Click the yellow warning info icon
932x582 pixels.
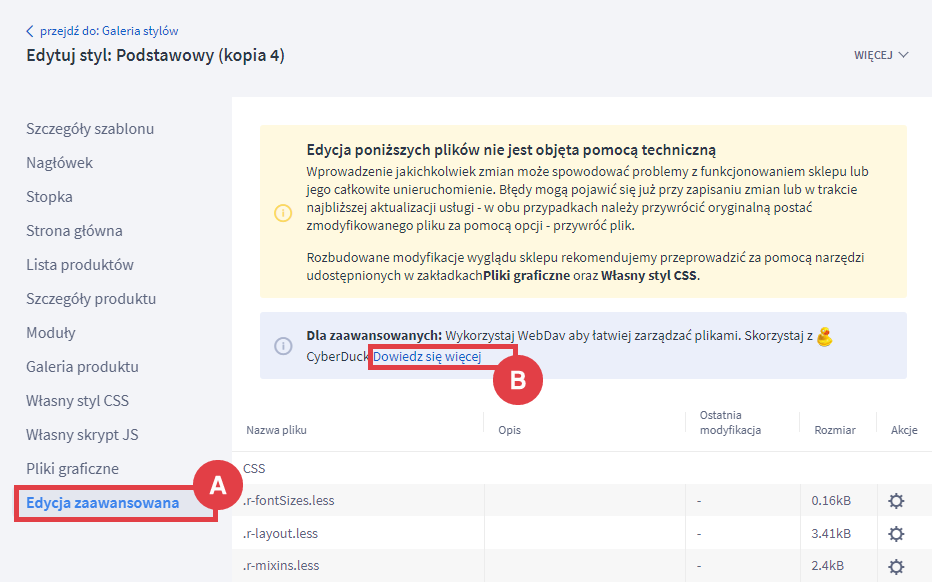coord(283,212)
